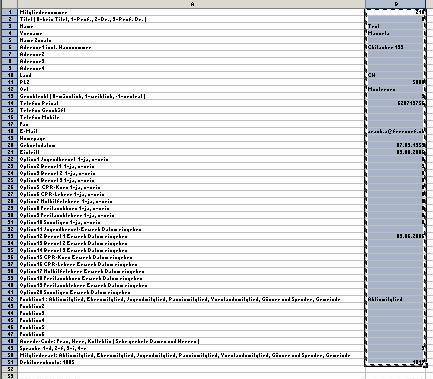This screenshot has width=433, height=379.
Task: Select row 1 via its row header
Action: tap(9, 12)
